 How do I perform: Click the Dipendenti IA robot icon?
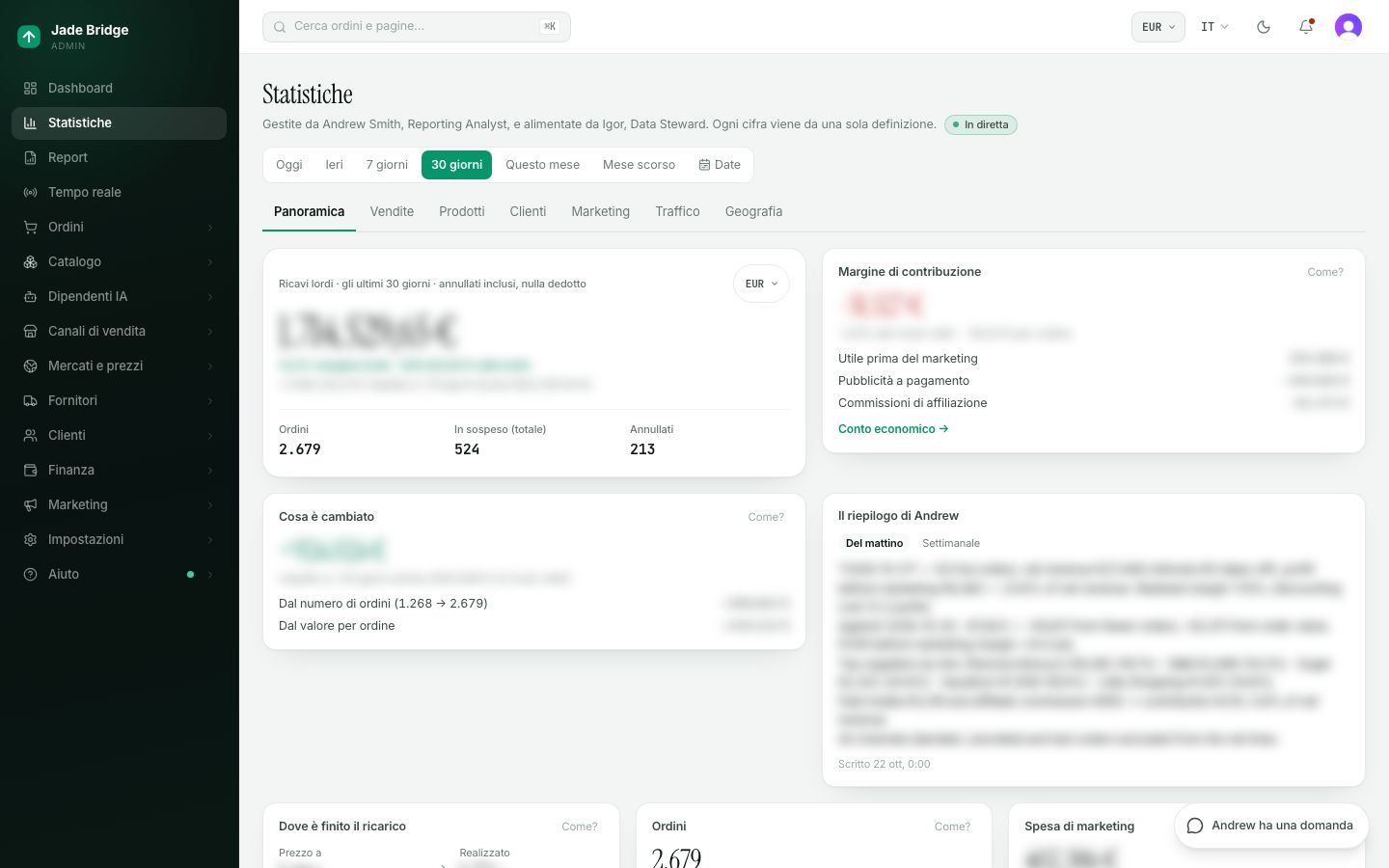(x=30, y=296)
